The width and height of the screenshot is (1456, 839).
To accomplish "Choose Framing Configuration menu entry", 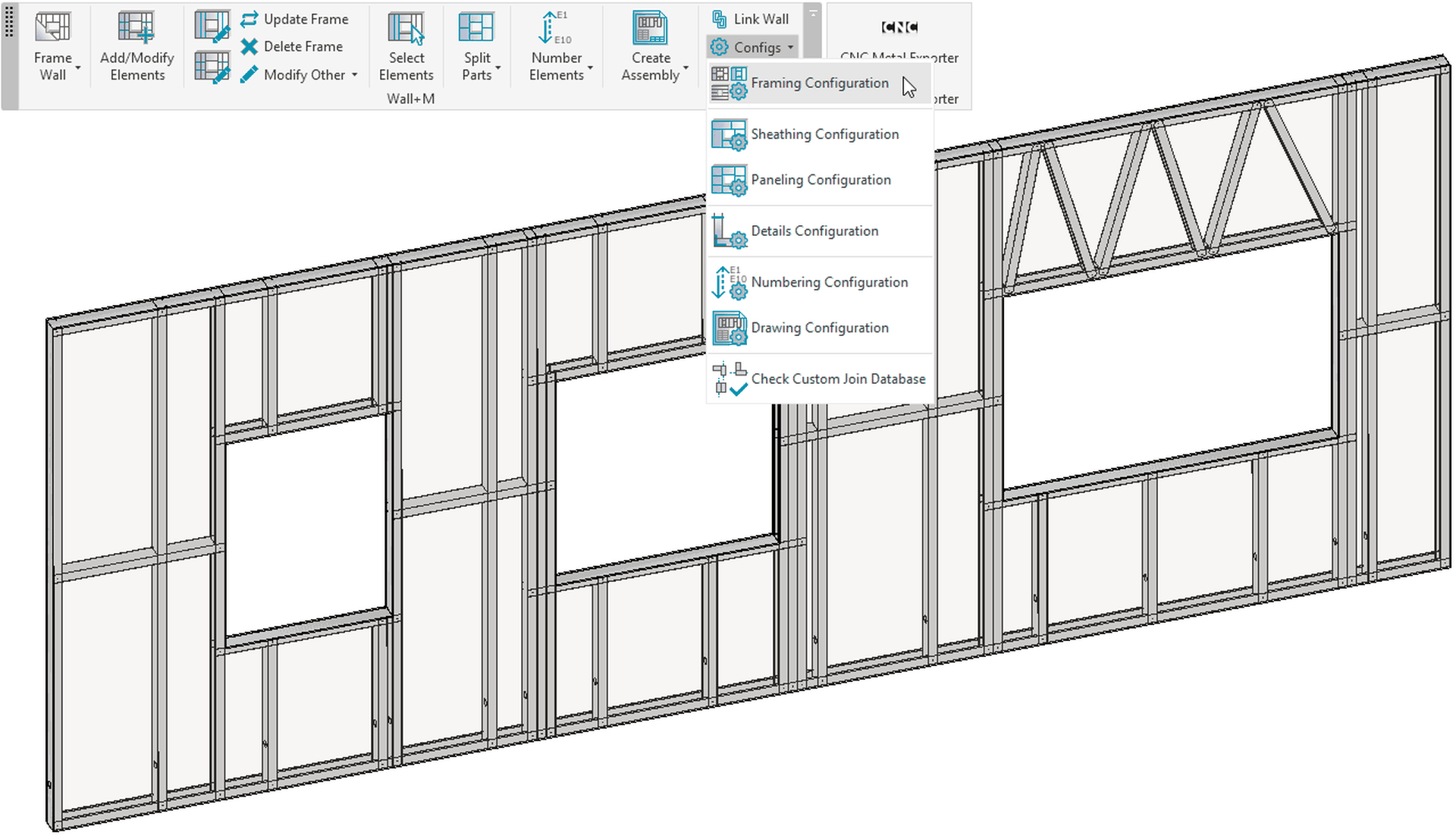I will click(819, 83).
